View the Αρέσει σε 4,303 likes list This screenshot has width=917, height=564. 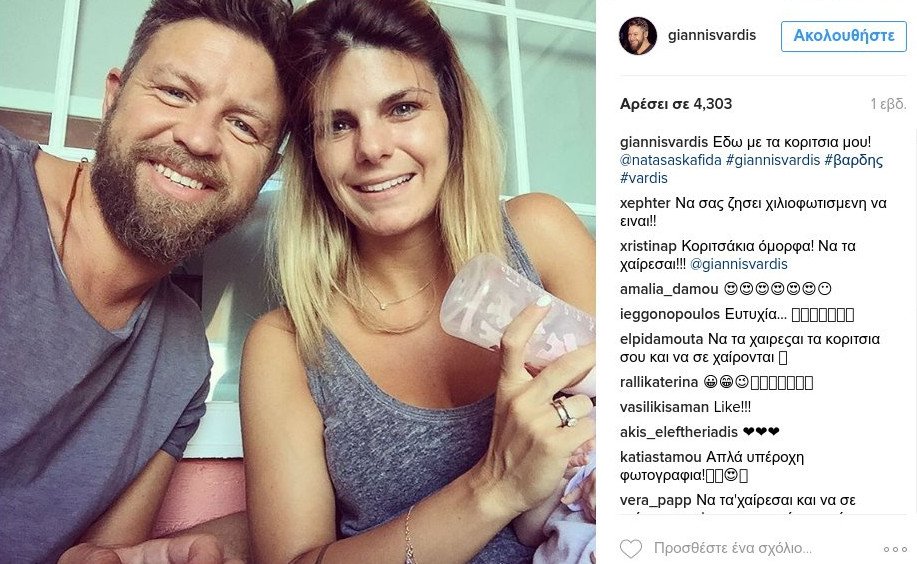pos(675,104)
